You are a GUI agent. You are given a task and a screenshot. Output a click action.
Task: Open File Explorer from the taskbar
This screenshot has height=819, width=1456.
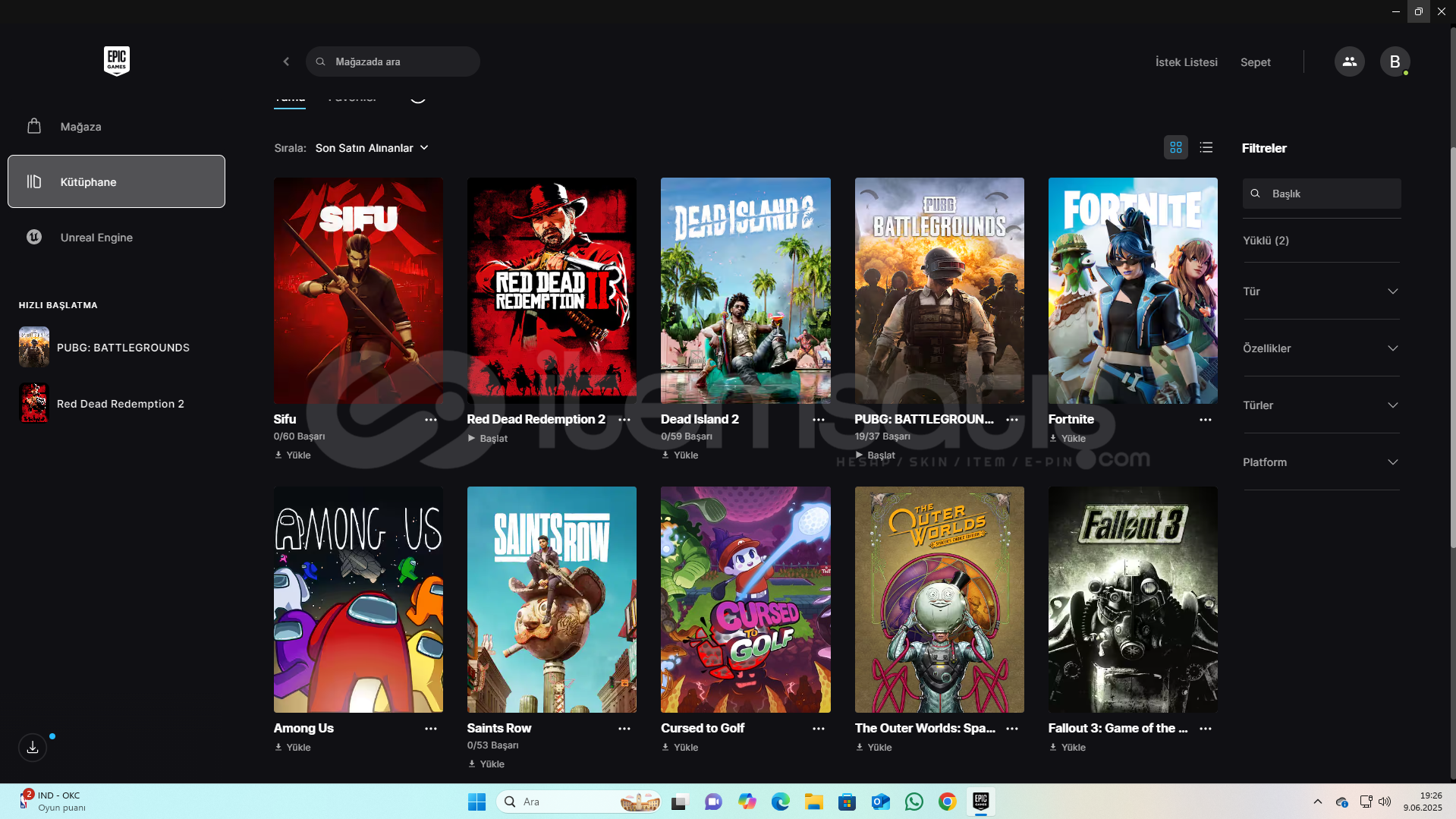tap(814, 802)
